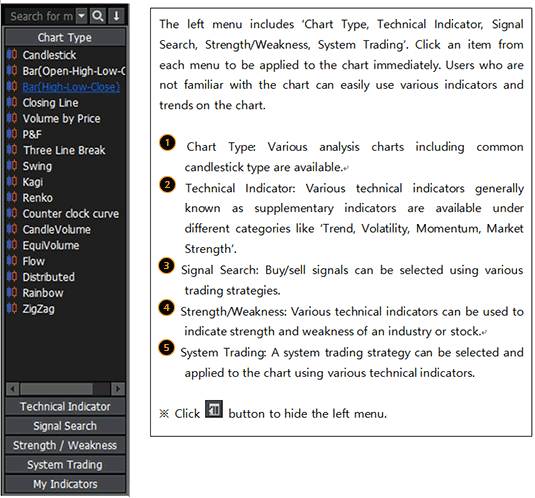The image size is (535, 498).
Task: Click the Chart Type header button
Action: point(65,37)
